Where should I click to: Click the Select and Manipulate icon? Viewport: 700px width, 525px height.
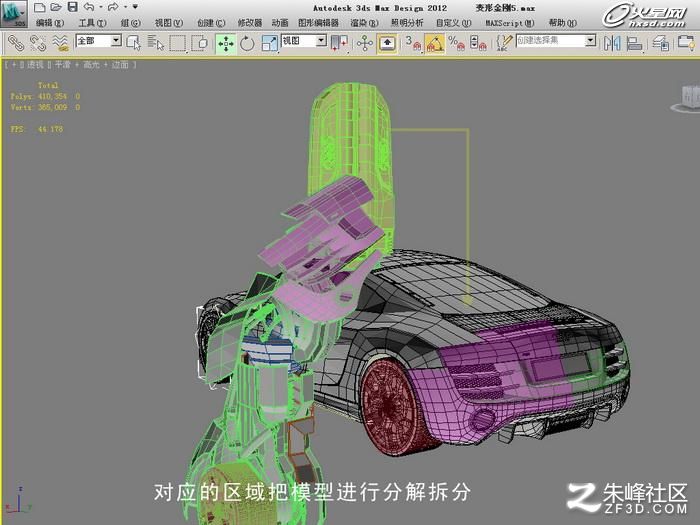(x=365, y=43)
